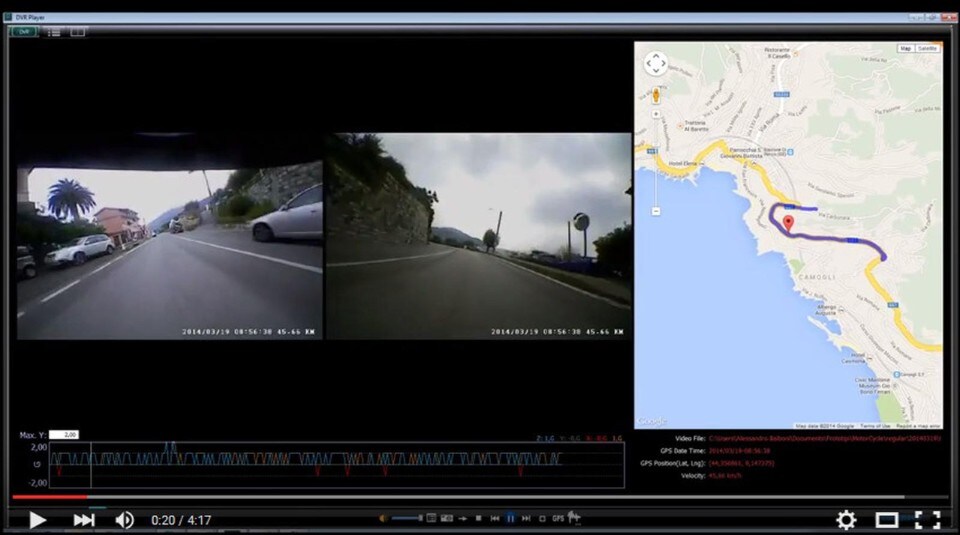This screenshot has width=960, height=535.
Task: Click the YouTube play button
Action: click(37, 519)
